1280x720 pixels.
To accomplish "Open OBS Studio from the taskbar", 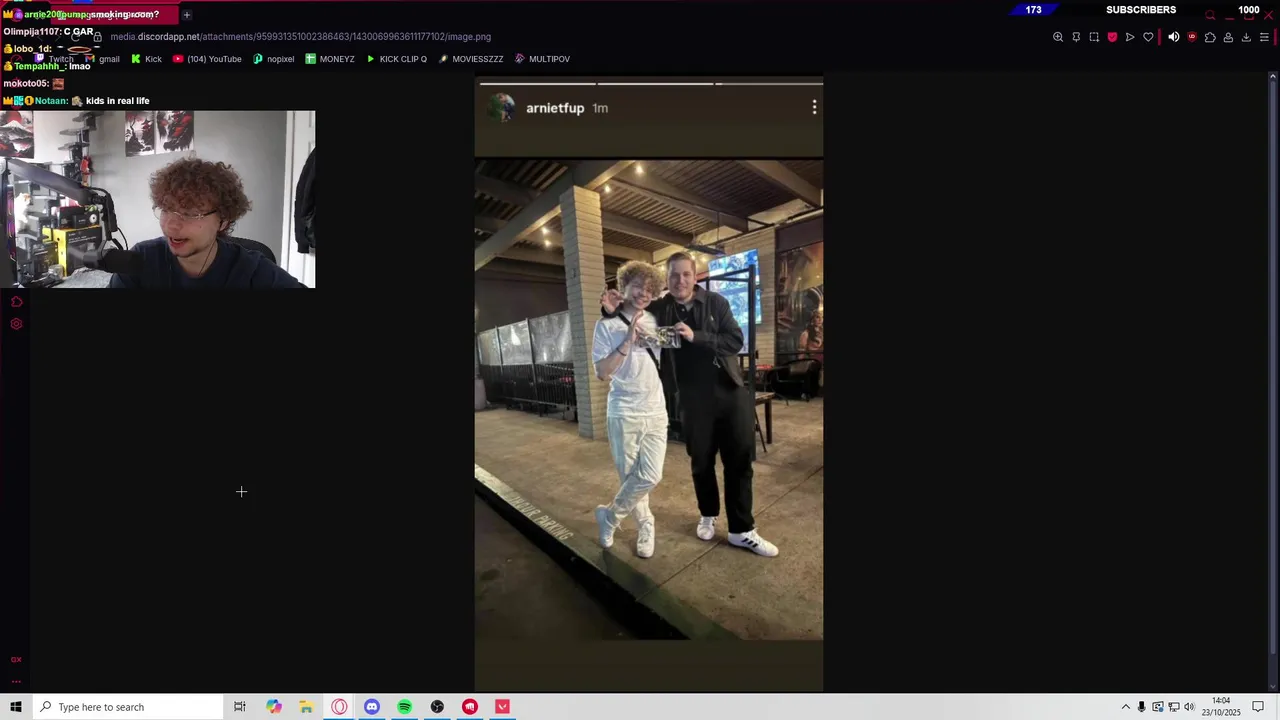I will (437, 707).
